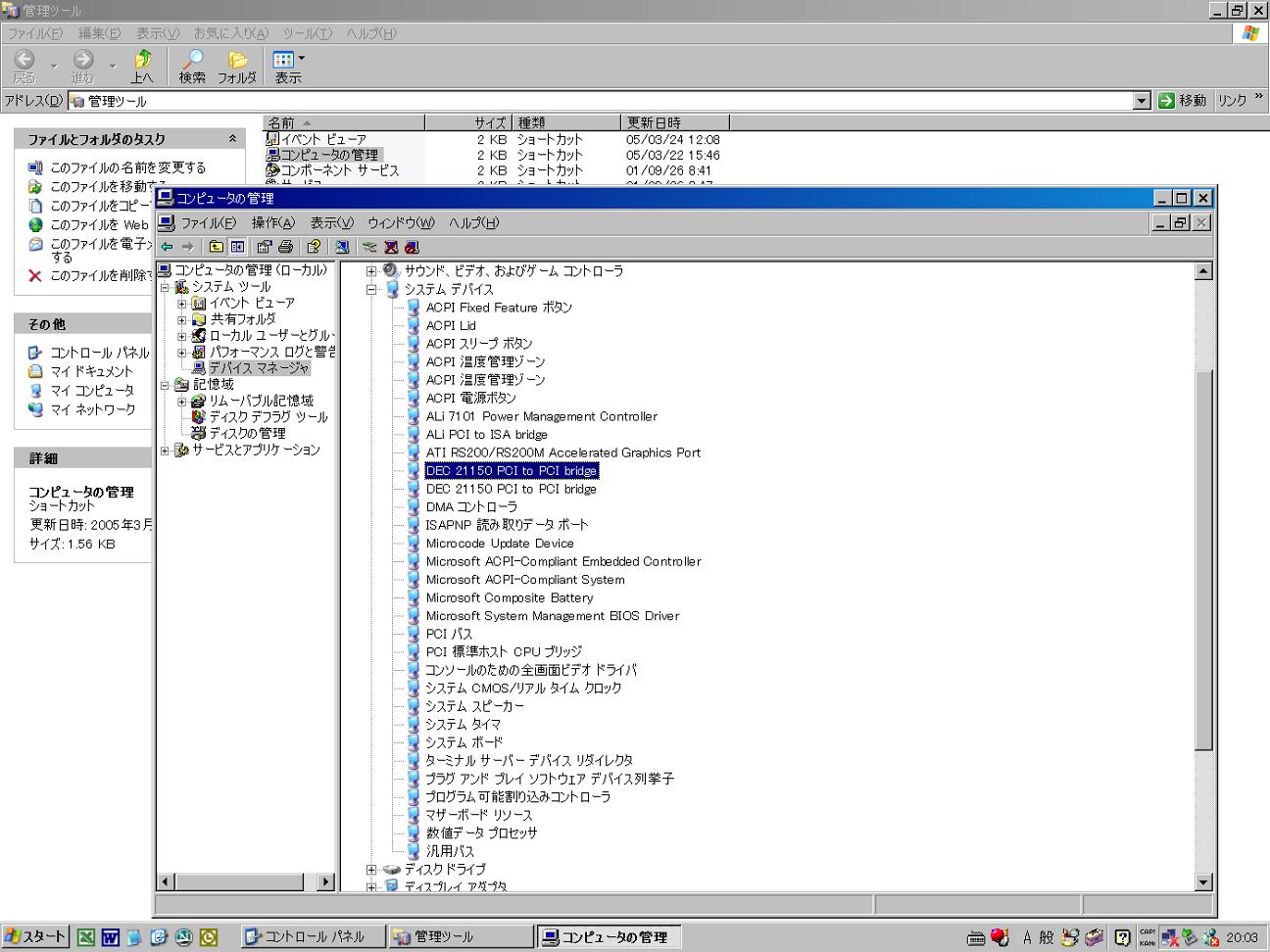Expand the ローカル ユーザーとグループ tree node
Image resolution: width=1270 pixels, height=952 pixels.
coord(182,336)
